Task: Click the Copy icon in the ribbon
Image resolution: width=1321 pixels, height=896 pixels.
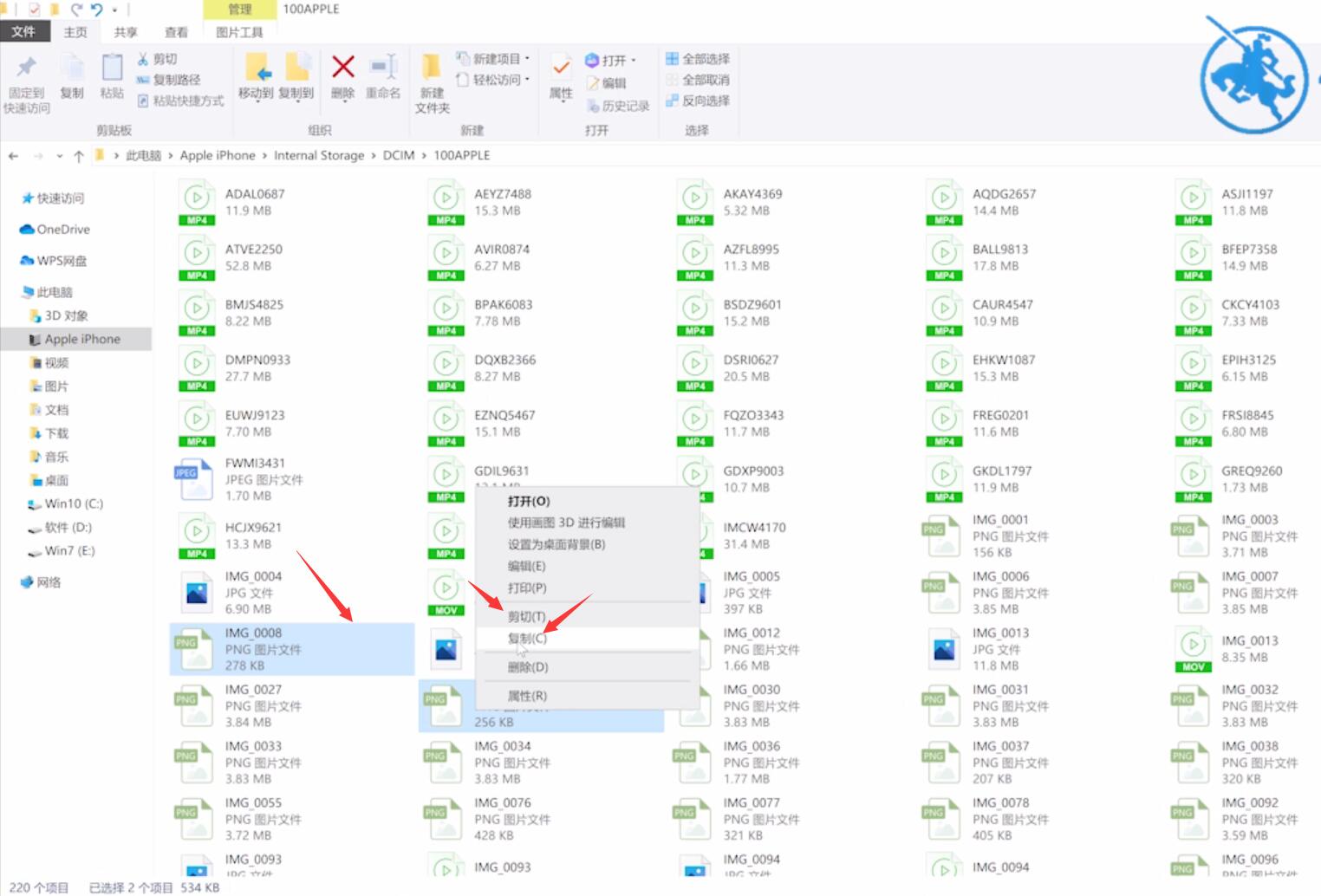Action: [72, 68]
